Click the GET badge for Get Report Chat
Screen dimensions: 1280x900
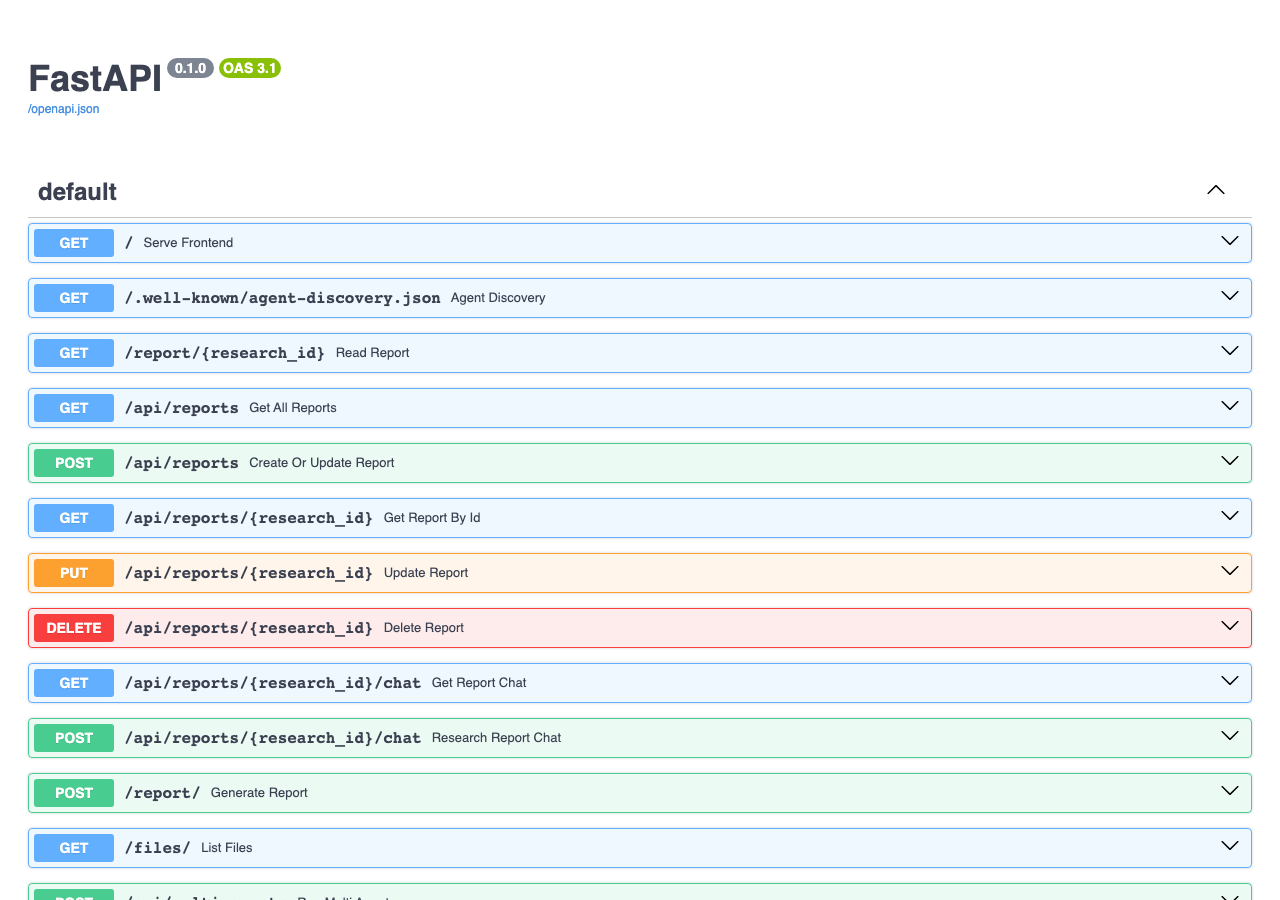point(74,683)
